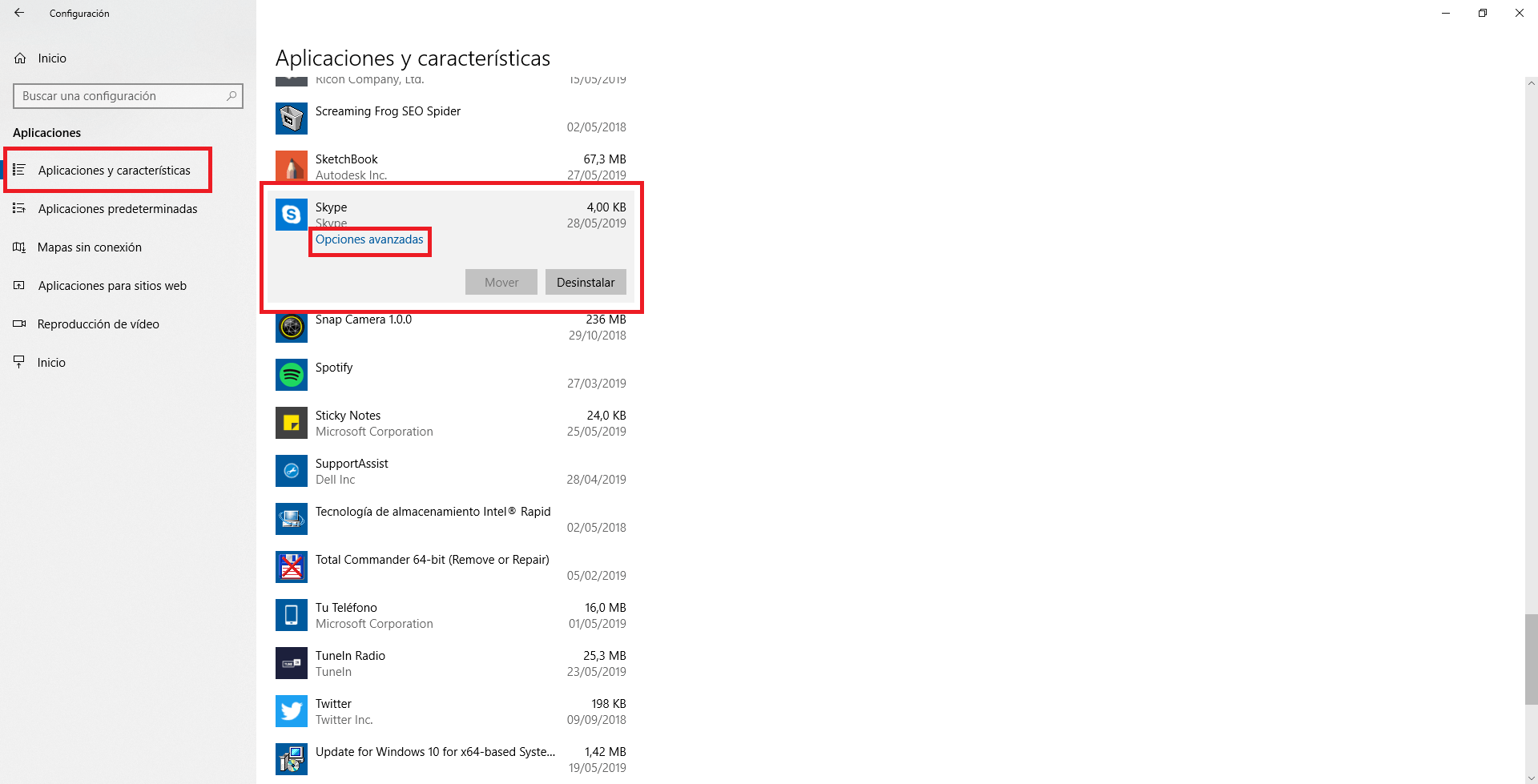The height and width of the screenshot is (784, 1538).
Task: Select the Sticky Notes entry name
Action: tap(348, 416)
